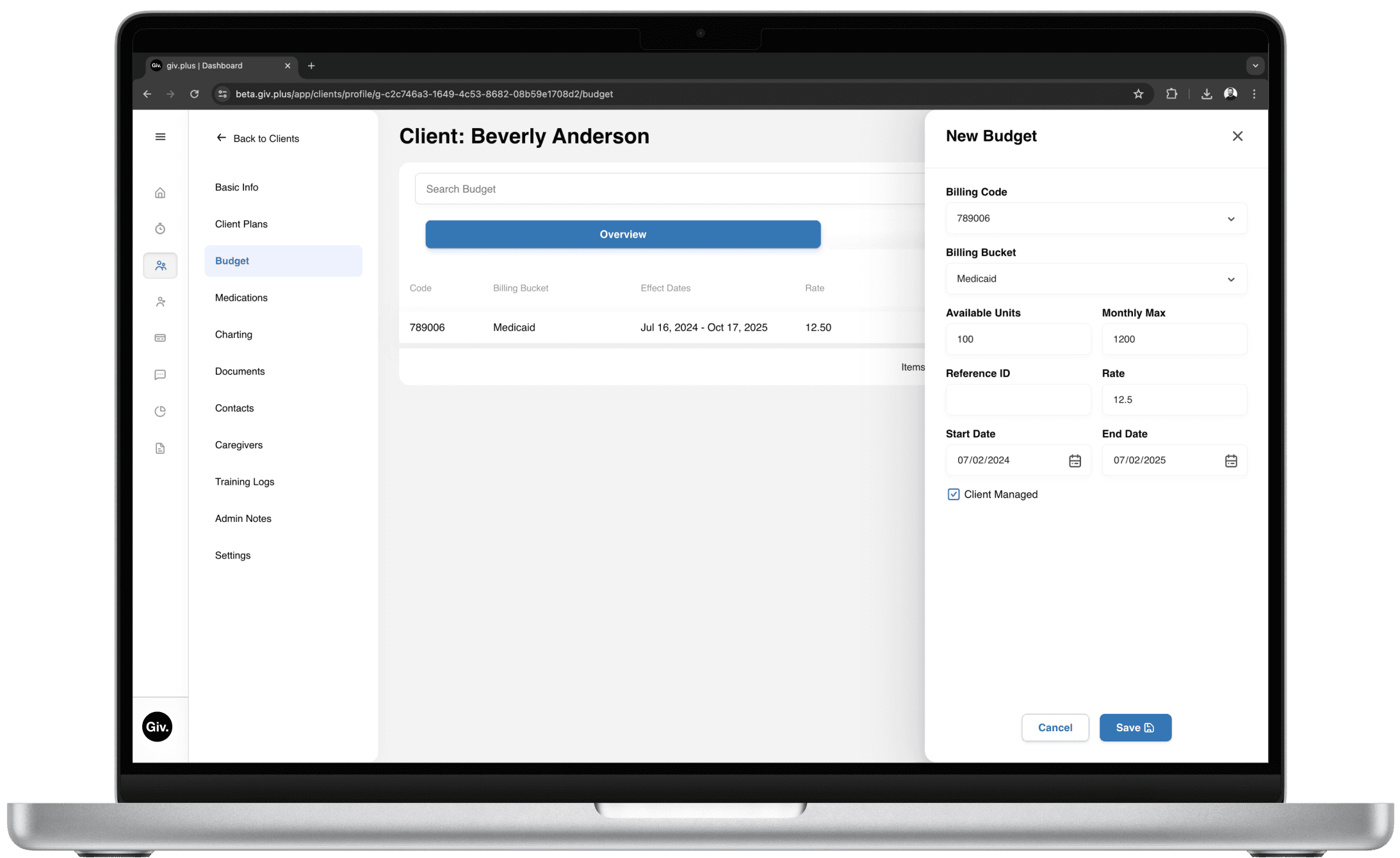The image size is (1400, 858).
Task: Open the chat messages sidebar icon
Action: tap(160, 375)
